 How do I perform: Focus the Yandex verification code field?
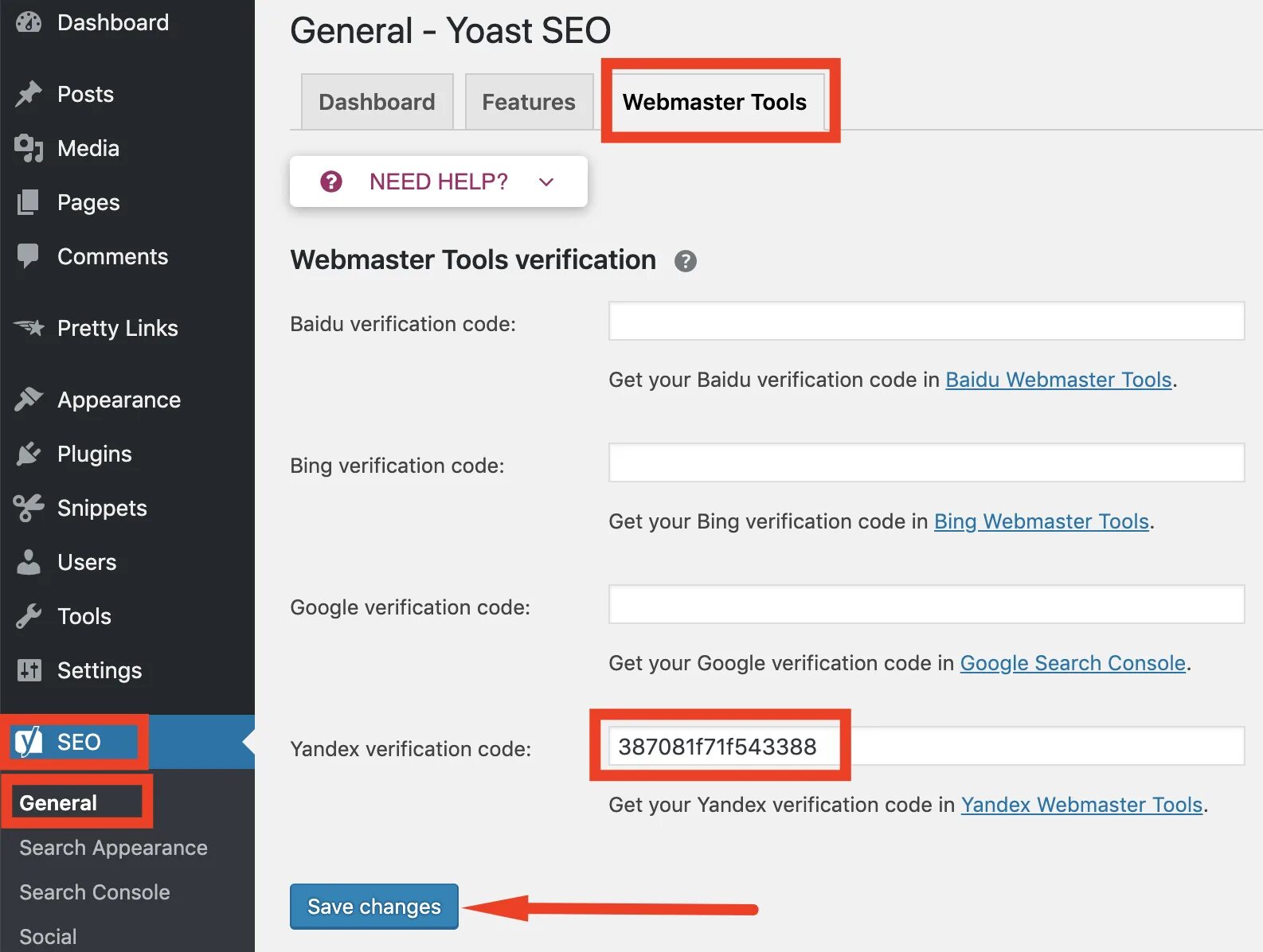[926, 747]
